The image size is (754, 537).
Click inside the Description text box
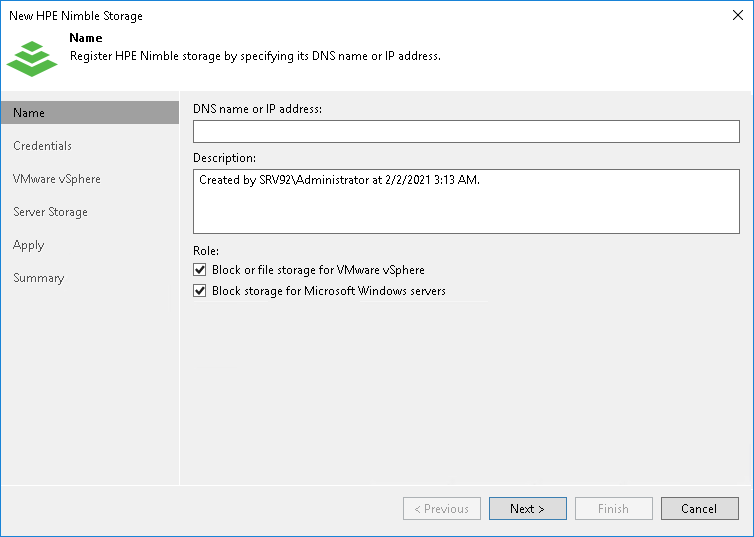pos(466,201)
